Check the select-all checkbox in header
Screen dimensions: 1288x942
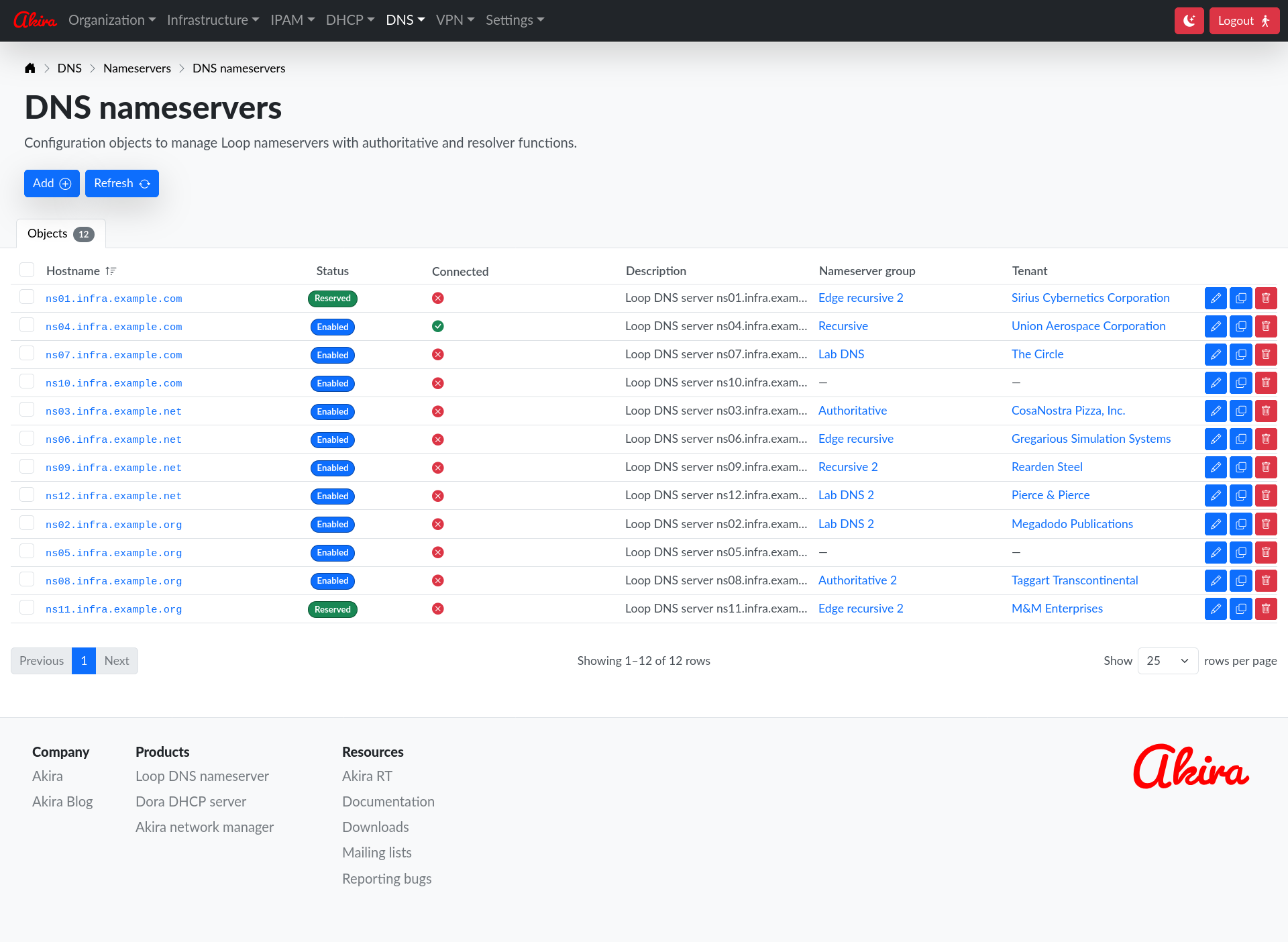(27, 270)
